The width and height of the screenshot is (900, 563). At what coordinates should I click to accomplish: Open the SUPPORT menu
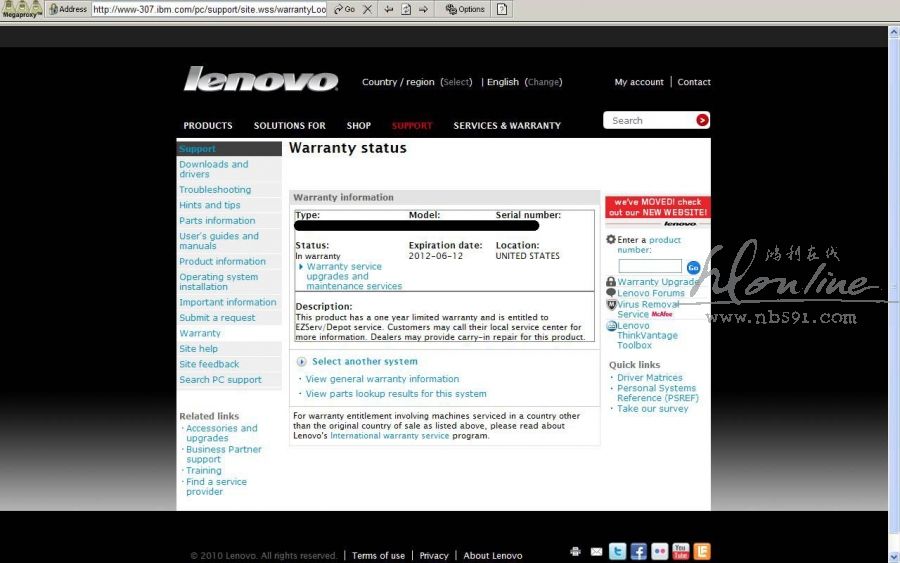412,126
